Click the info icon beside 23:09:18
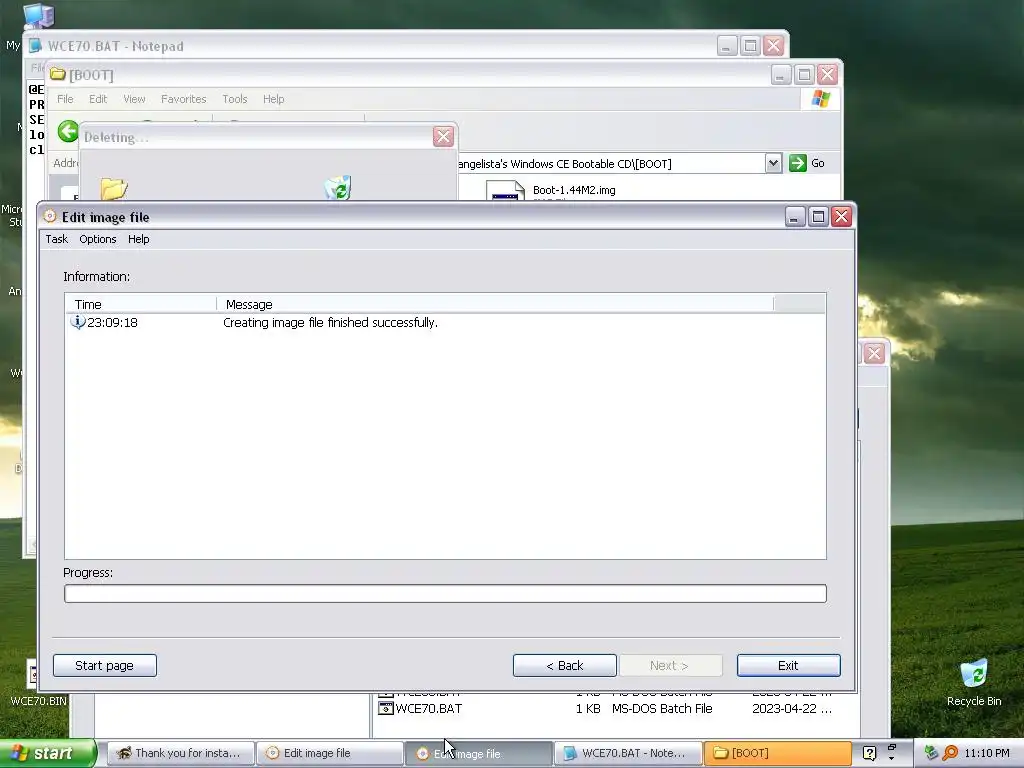Image resolution: width=1024 pixels, height=768 pixels. pos(78,322)
